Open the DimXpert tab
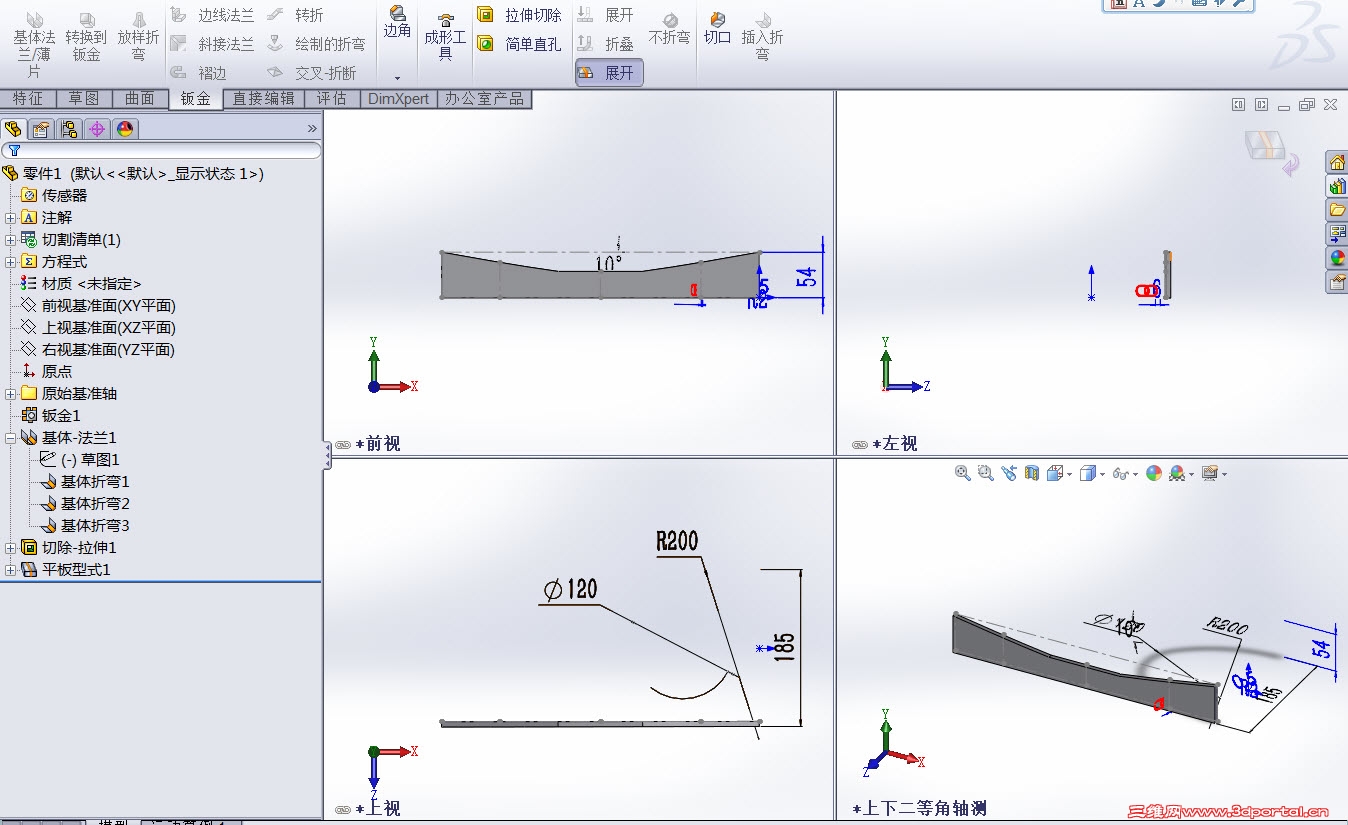This screenshot has width=1348, height=825. pos(398,98)
